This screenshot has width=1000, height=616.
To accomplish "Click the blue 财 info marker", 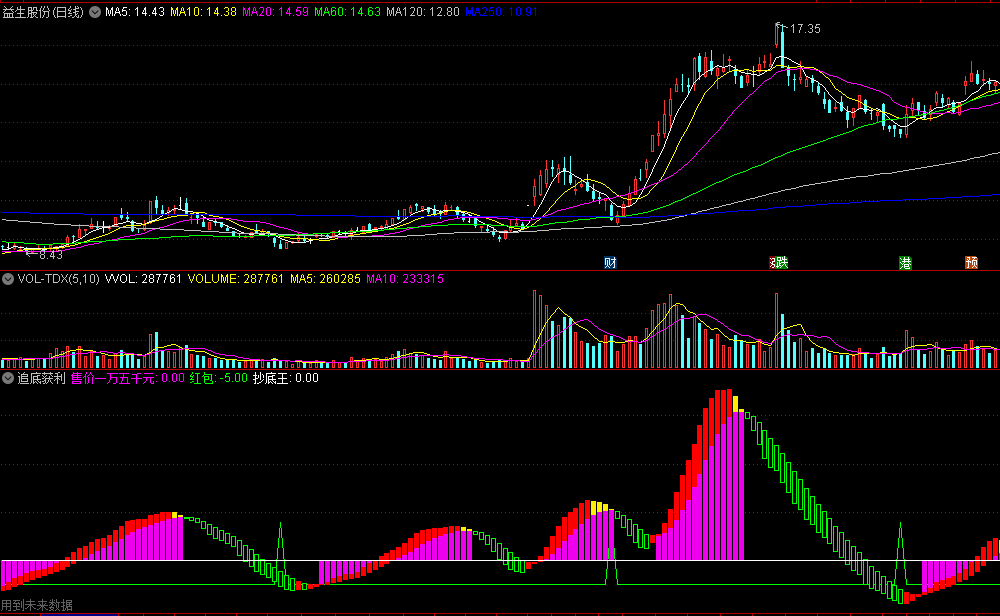I will point(610,263).
